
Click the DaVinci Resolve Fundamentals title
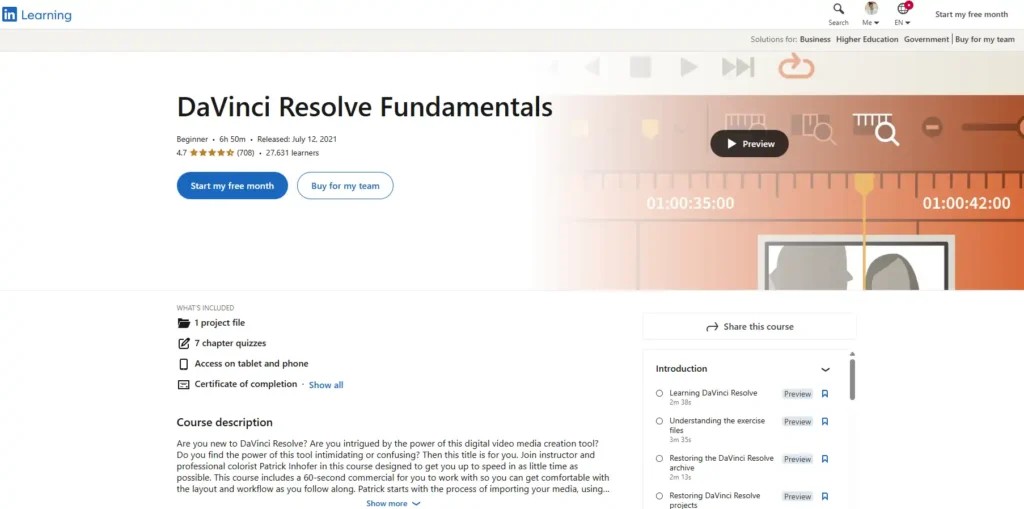(x=364, y=108)
